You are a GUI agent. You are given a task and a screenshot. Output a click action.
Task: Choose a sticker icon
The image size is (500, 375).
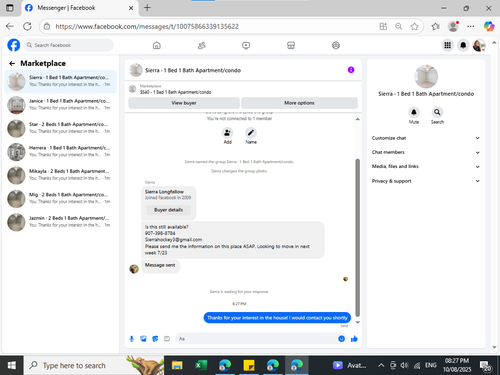tap(155, 339)
